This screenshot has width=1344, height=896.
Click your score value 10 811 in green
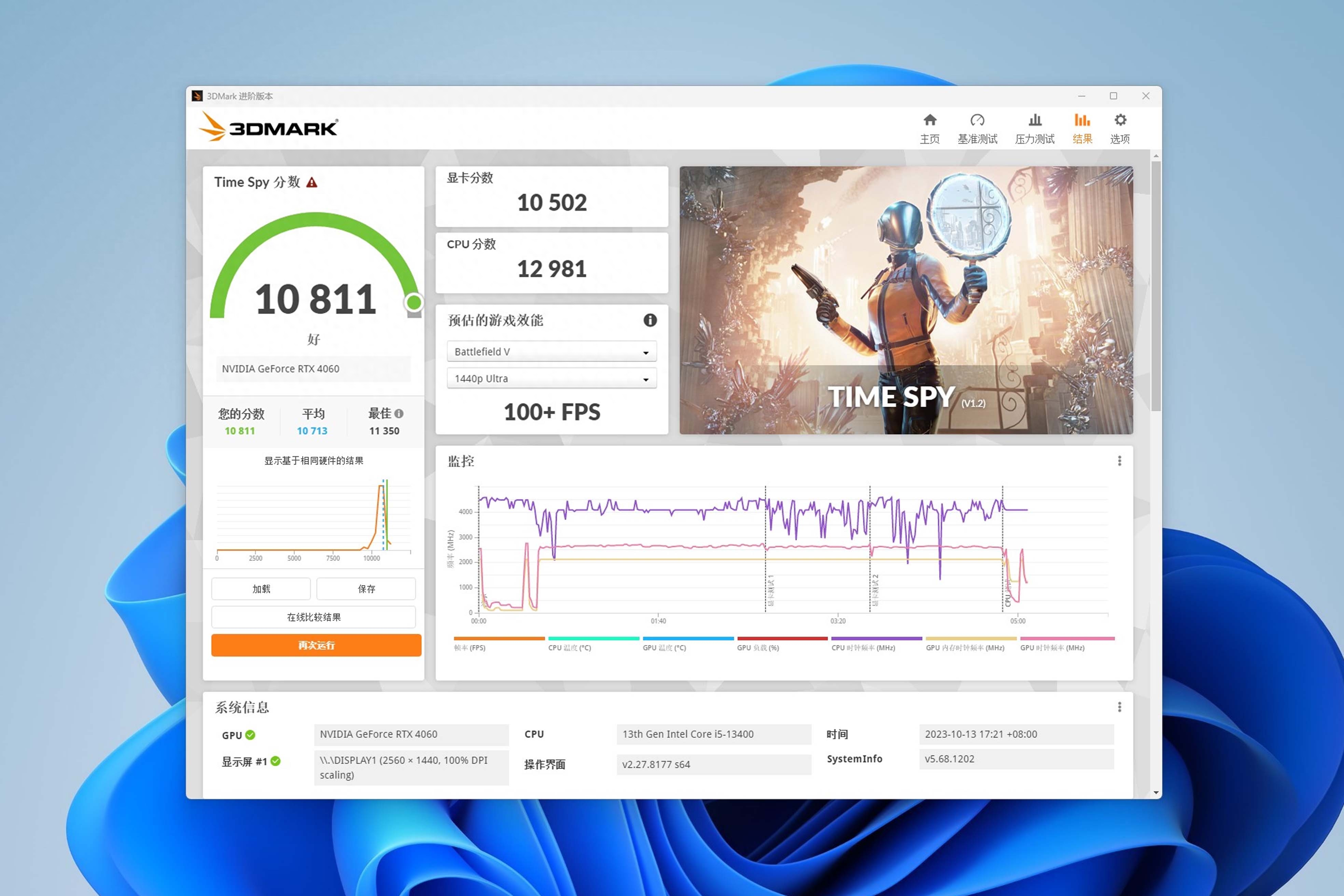pos(239,431)
